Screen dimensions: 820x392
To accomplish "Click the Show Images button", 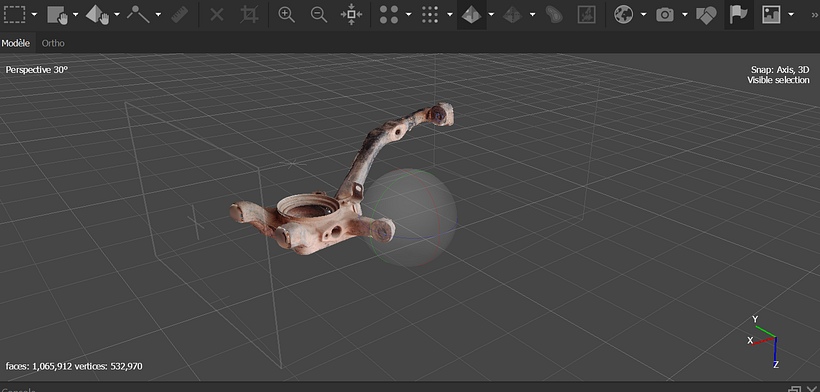I will pyautogui.click(x=771, y=15).
